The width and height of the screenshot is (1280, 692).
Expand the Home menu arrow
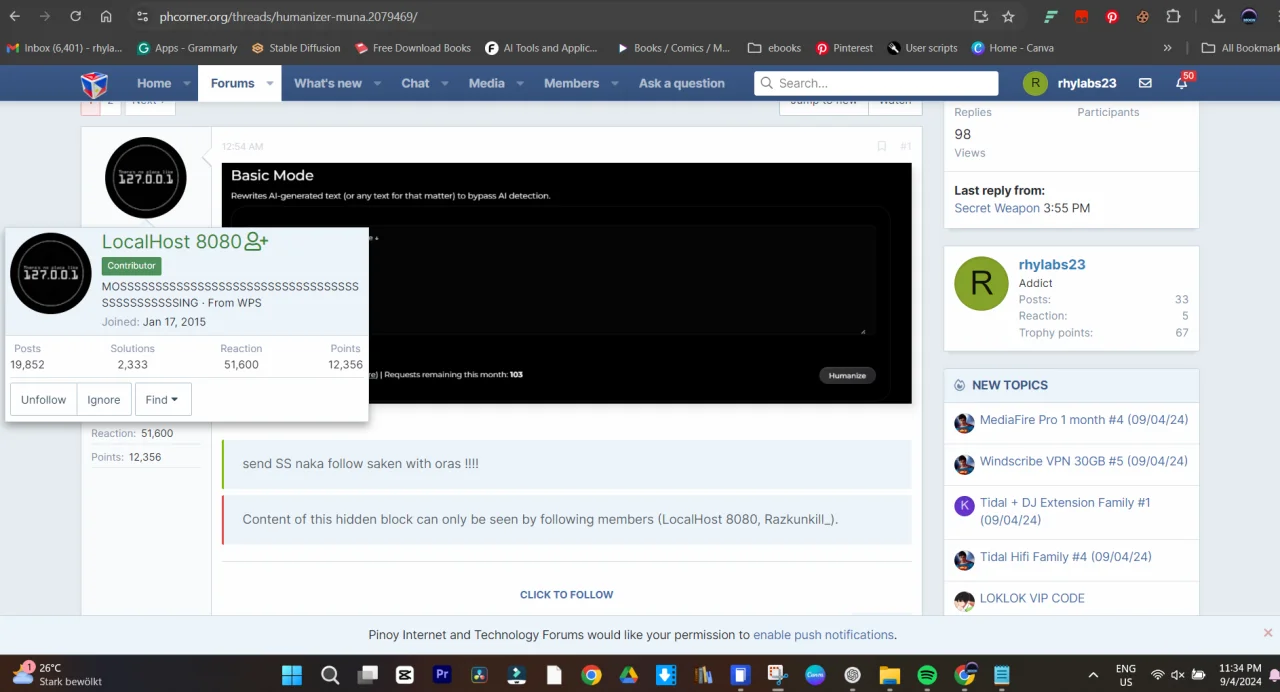[x=187, y=84]
